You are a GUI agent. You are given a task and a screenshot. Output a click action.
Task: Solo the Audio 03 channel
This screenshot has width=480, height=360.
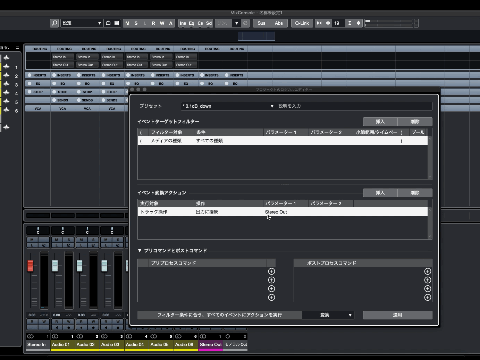click(117, 240)
